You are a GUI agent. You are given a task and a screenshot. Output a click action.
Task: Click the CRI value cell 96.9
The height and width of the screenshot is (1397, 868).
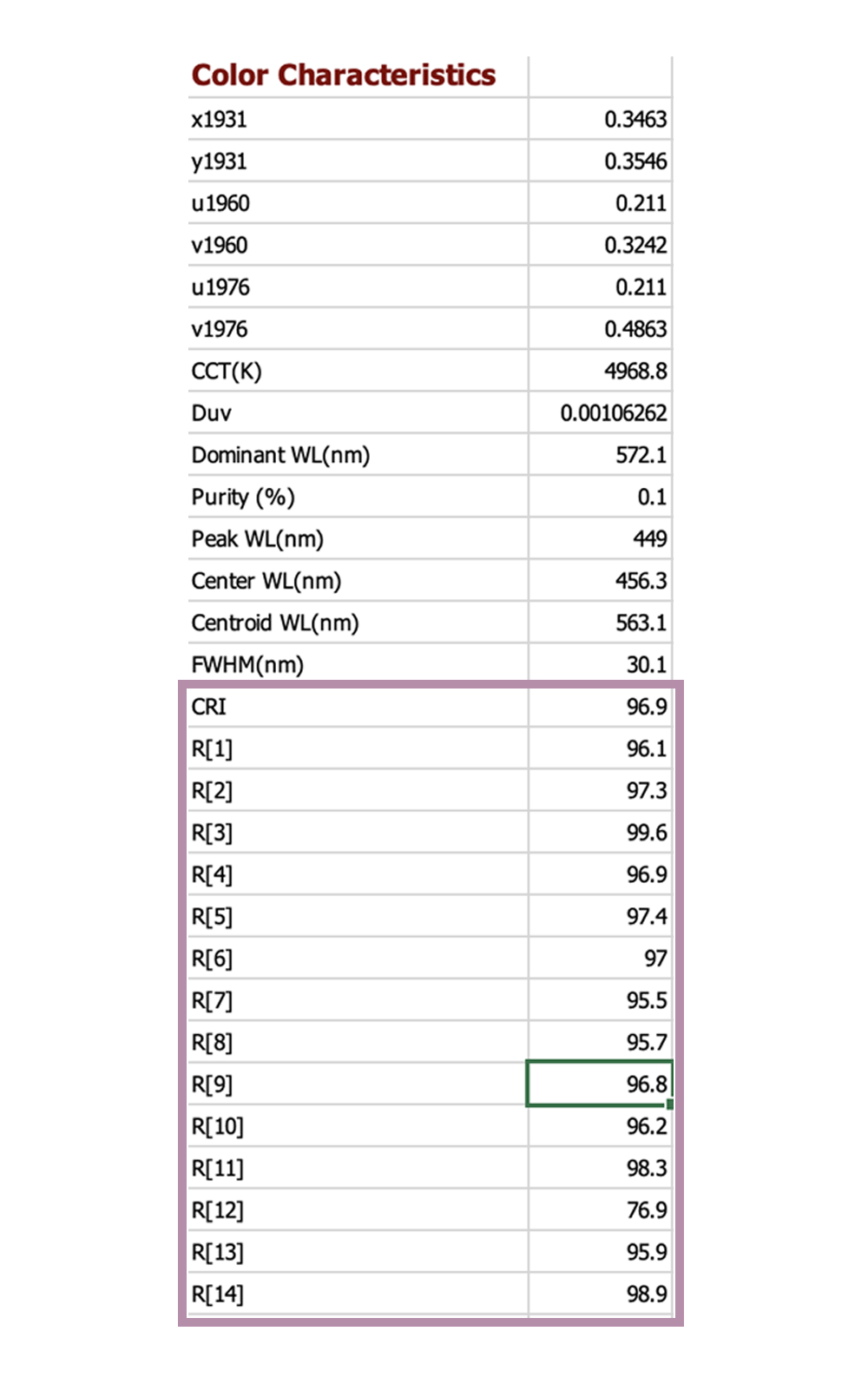click(600, 707)
